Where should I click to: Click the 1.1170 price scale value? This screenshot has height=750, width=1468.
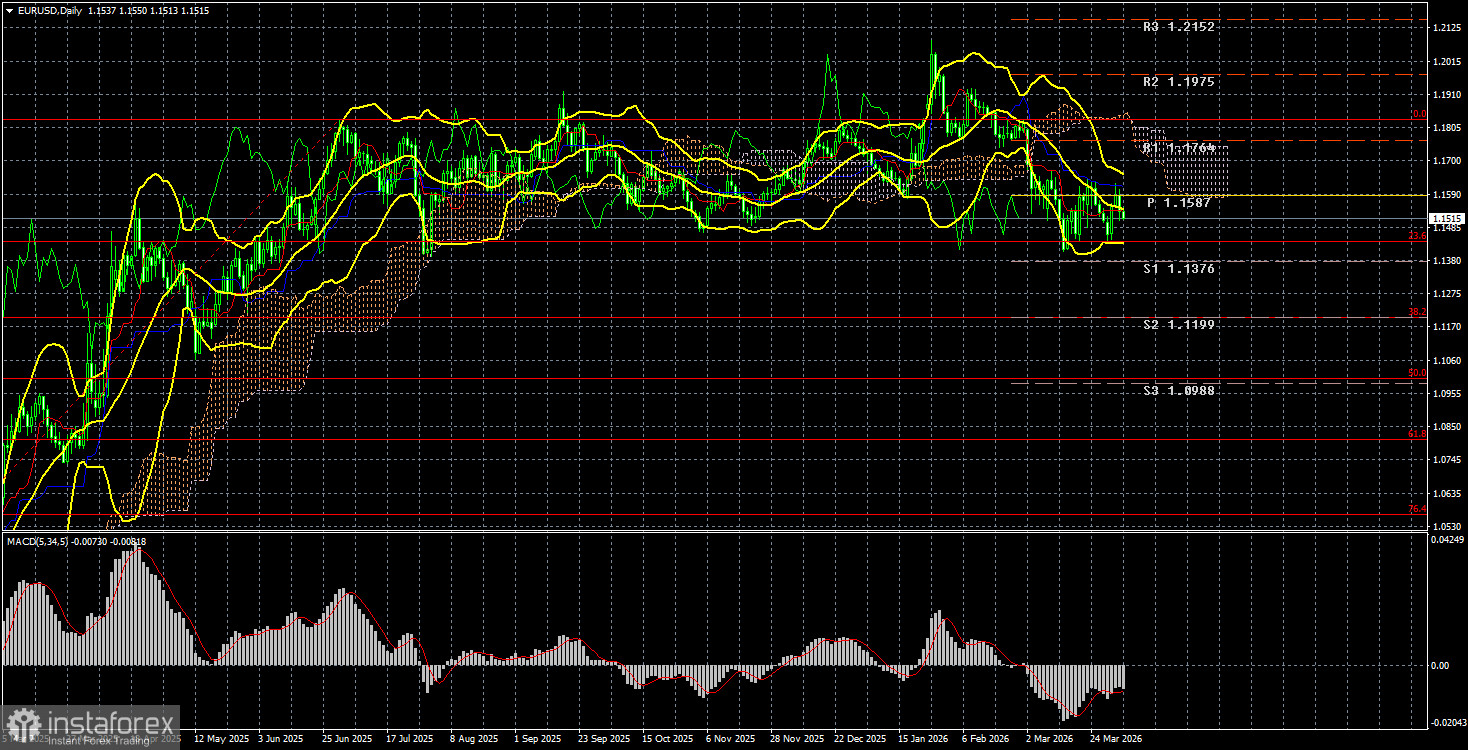1447,327
